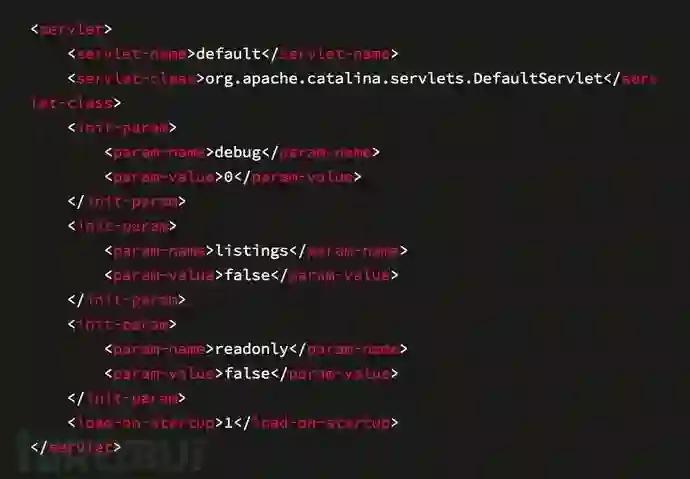Screen dimensions: 690x479
Task: Click the closing param-name tag after readonly
Action: point(349,349)
